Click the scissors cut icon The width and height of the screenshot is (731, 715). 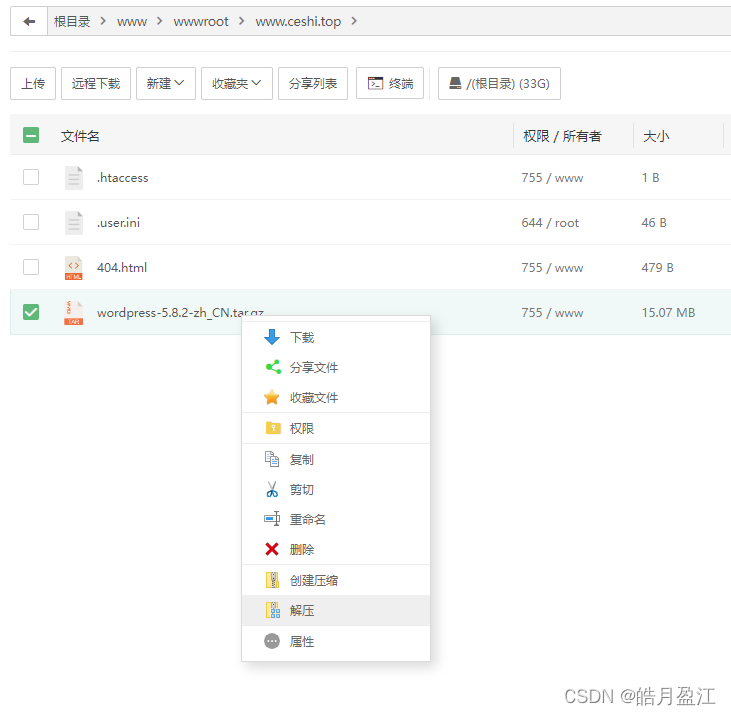pyautogui.click(x=272, y=489)
